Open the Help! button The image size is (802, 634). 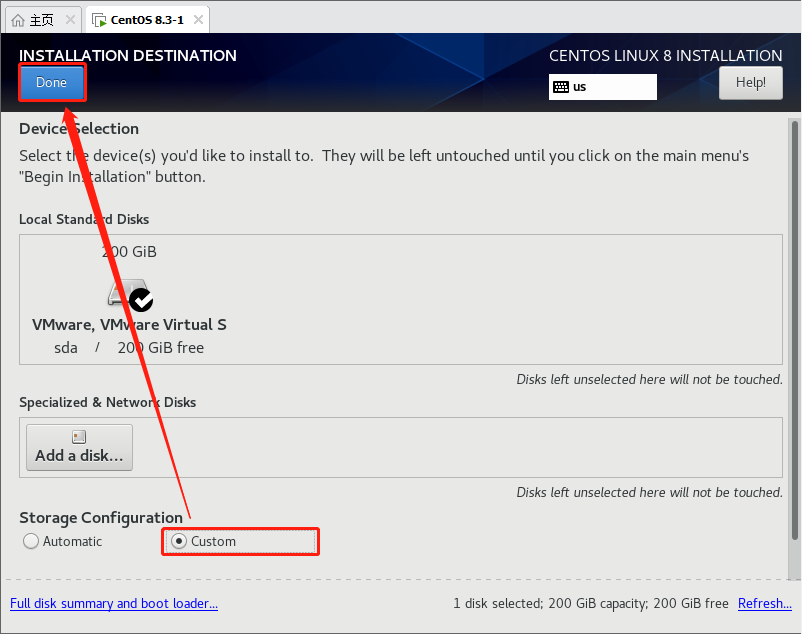(750, 82)
